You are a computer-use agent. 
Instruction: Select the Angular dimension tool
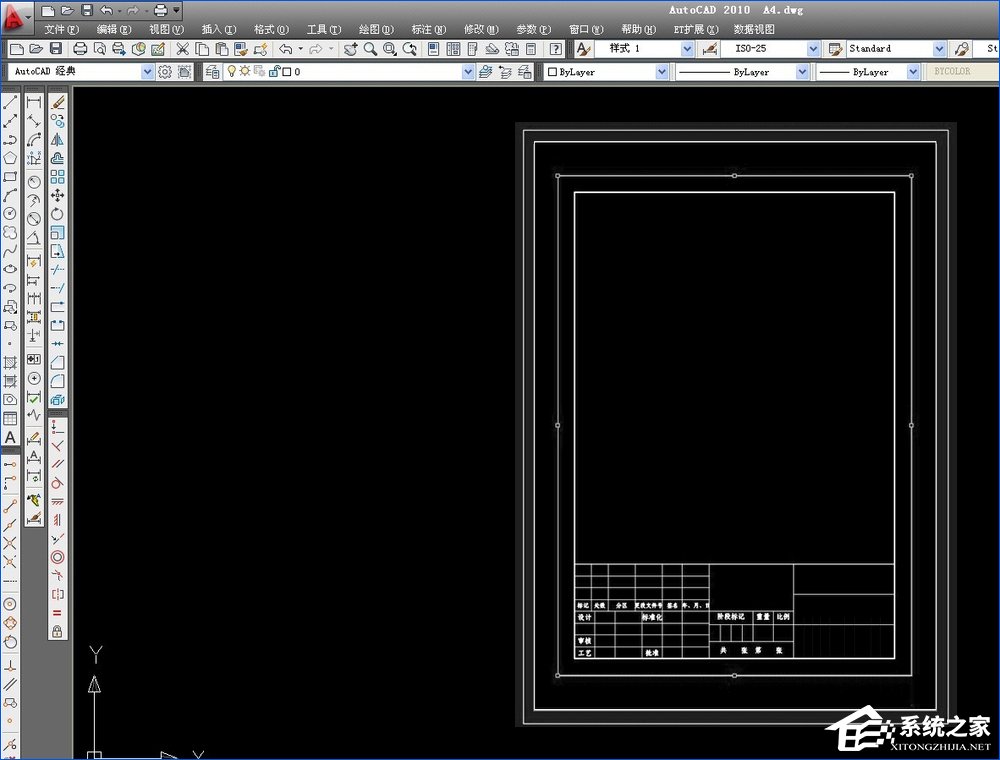tap(34, 238)
